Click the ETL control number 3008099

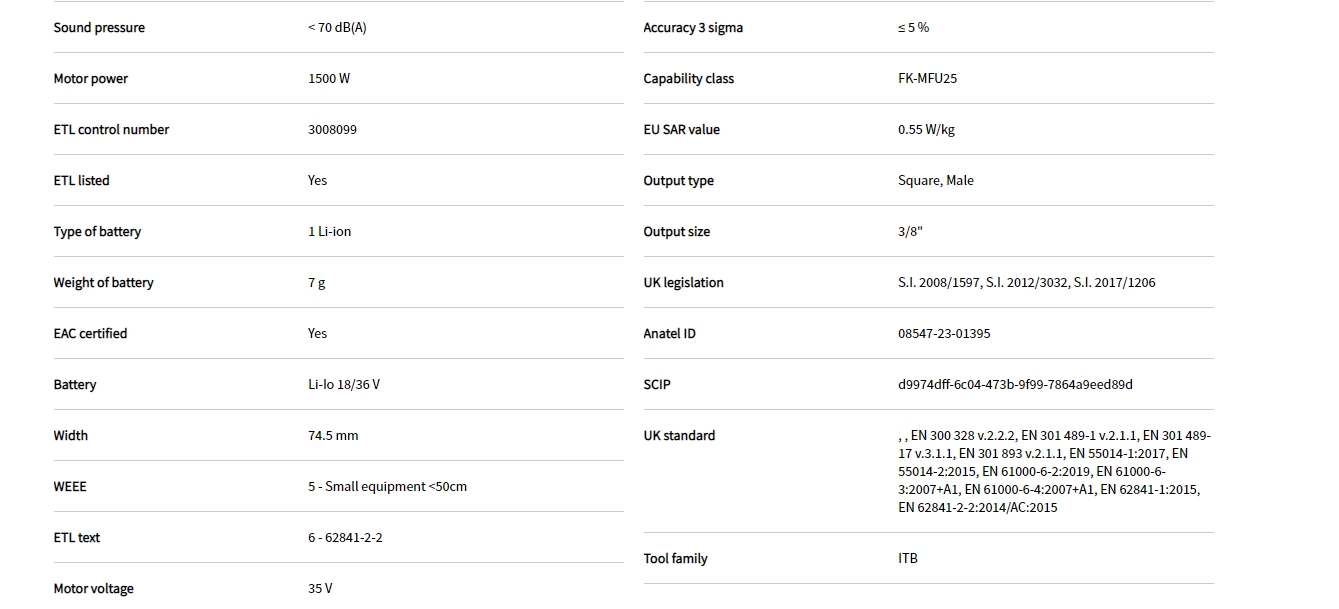[x=332, y=130]
